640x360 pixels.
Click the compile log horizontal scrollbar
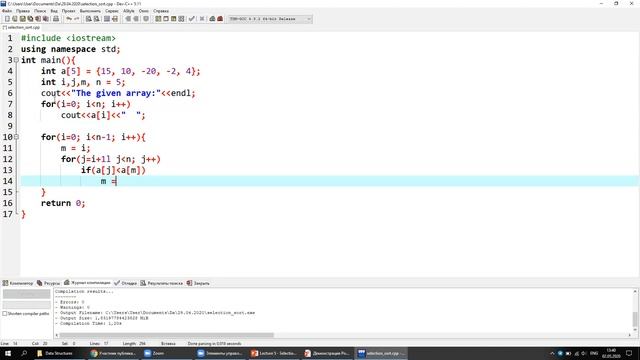point(167,335)
